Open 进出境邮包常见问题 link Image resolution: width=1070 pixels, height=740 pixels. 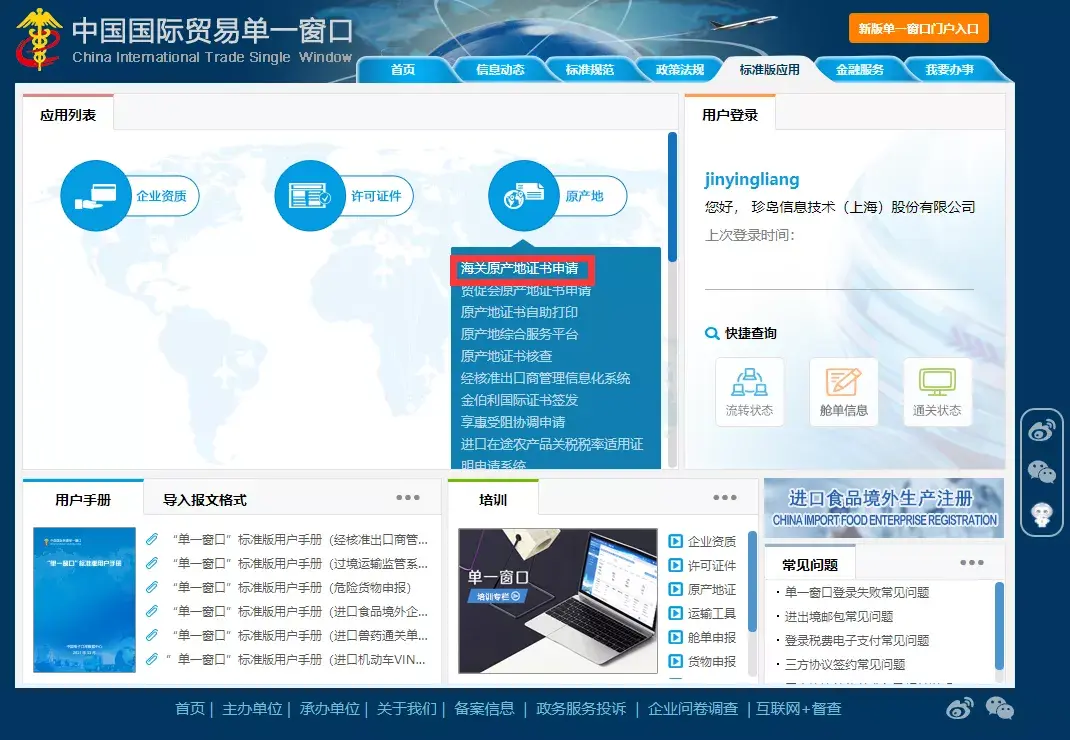tap(839, 616)
